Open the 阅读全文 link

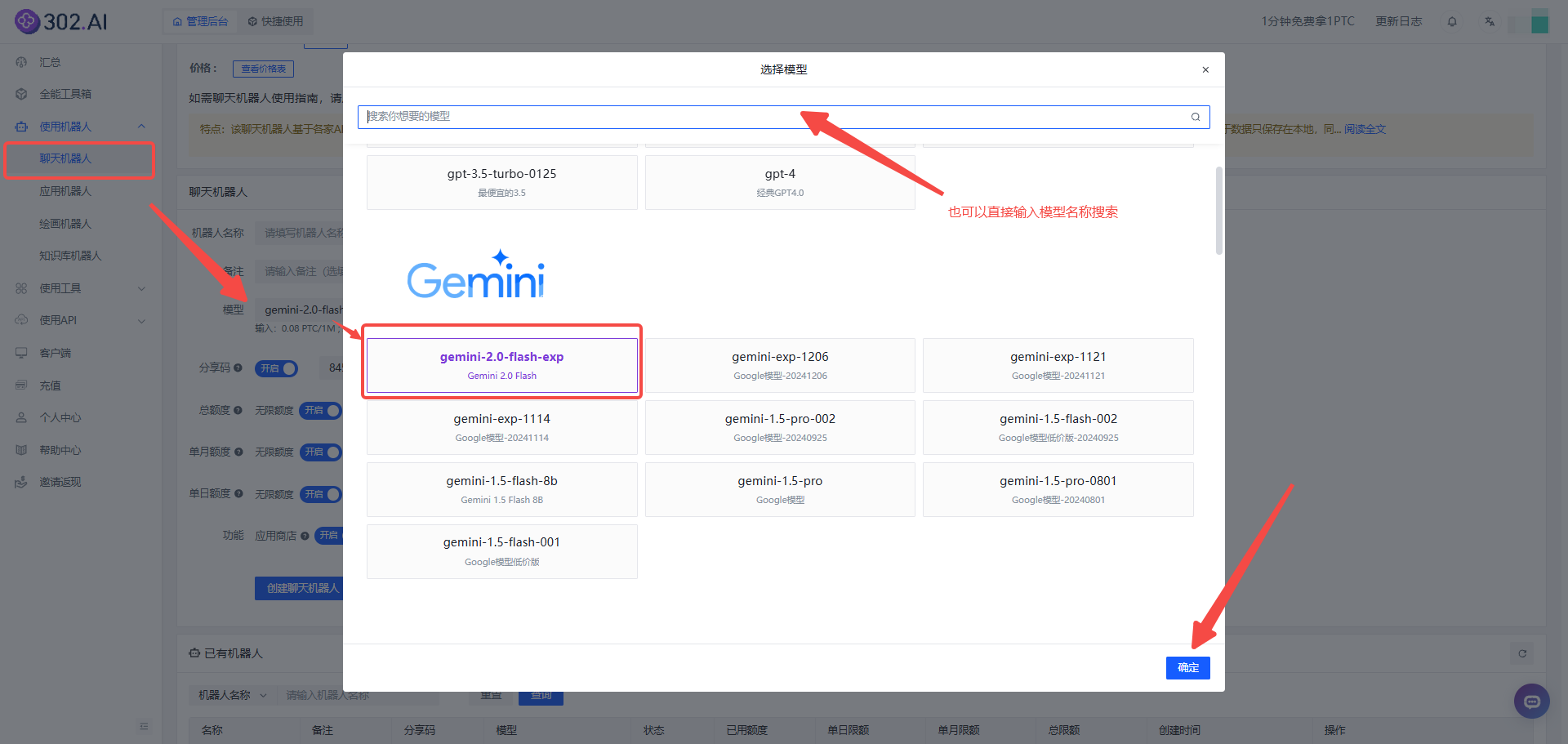click(1365, 129)
